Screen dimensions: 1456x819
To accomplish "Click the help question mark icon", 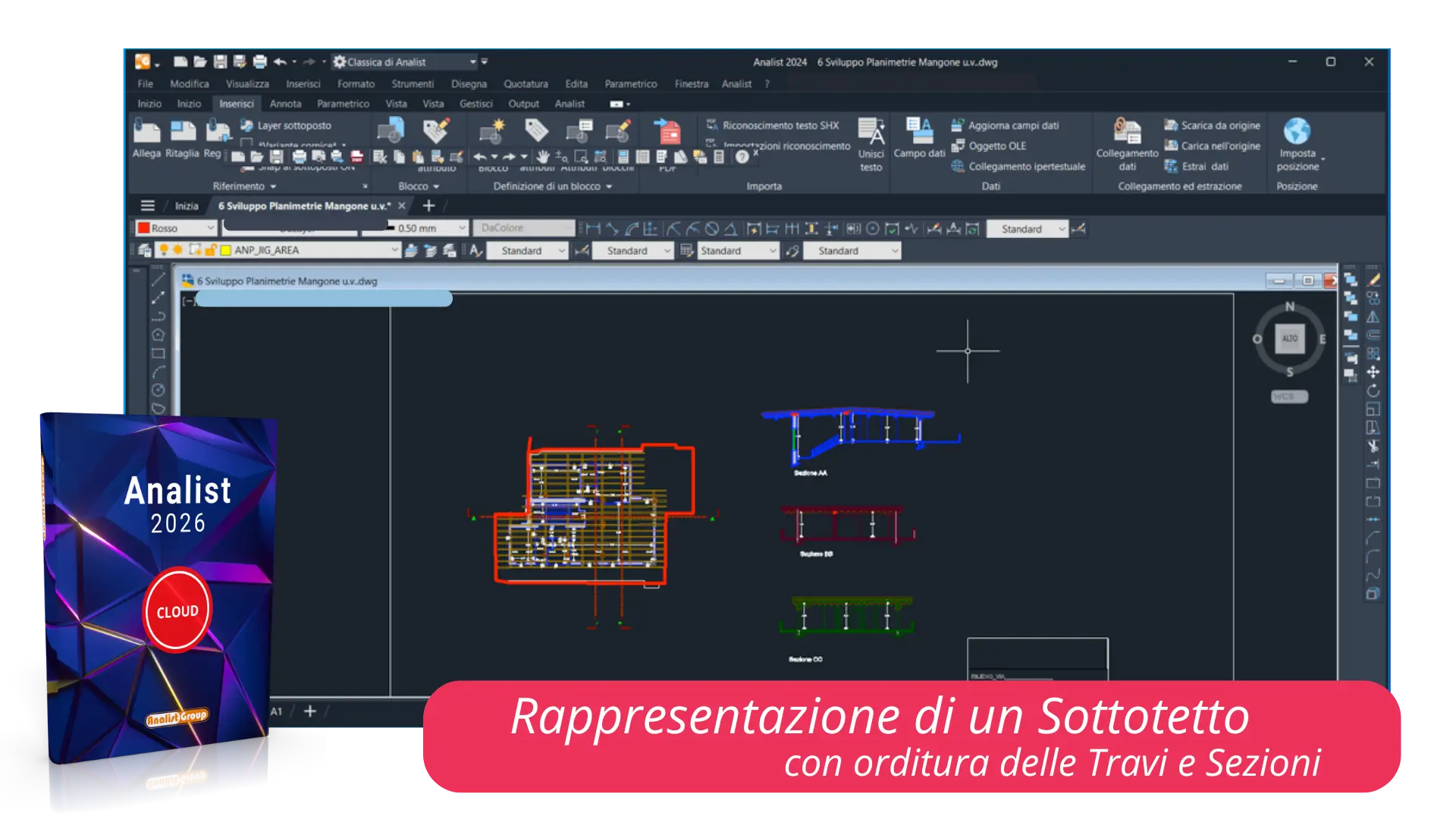I will coord(742,157).
